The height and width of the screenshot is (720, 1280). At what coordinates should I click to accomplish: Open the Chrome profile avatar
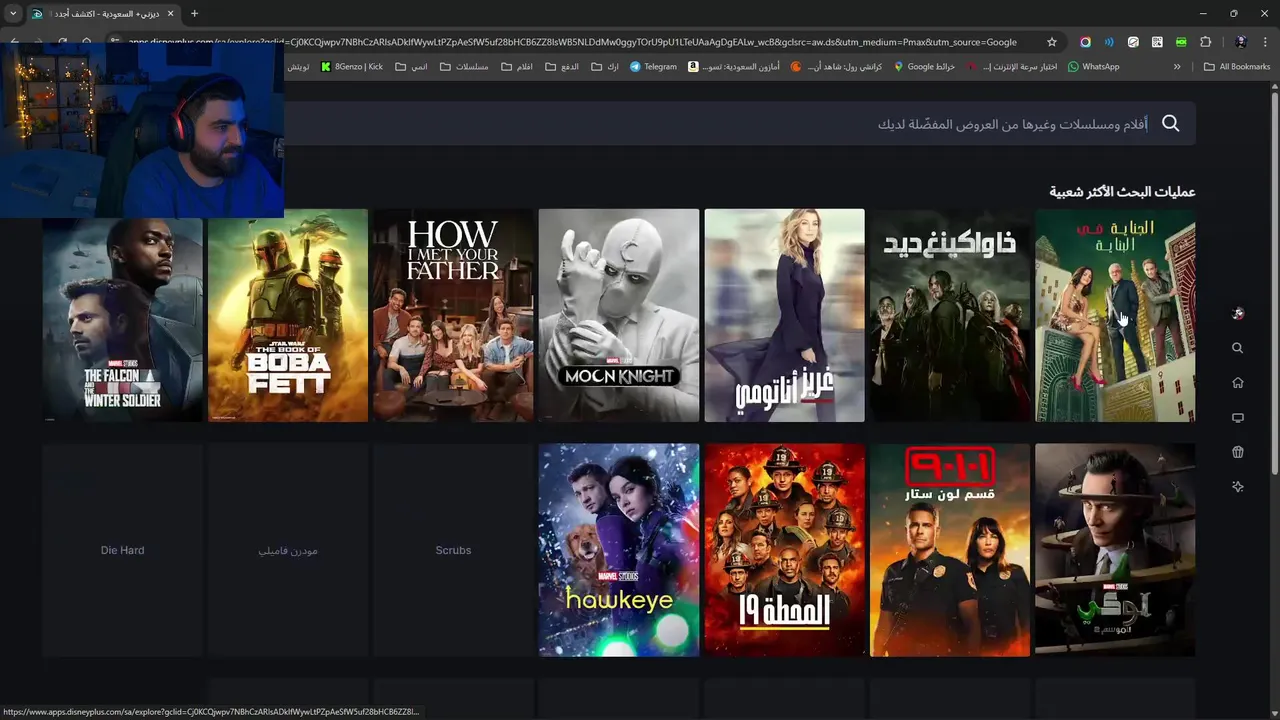tap(1241, 42)
